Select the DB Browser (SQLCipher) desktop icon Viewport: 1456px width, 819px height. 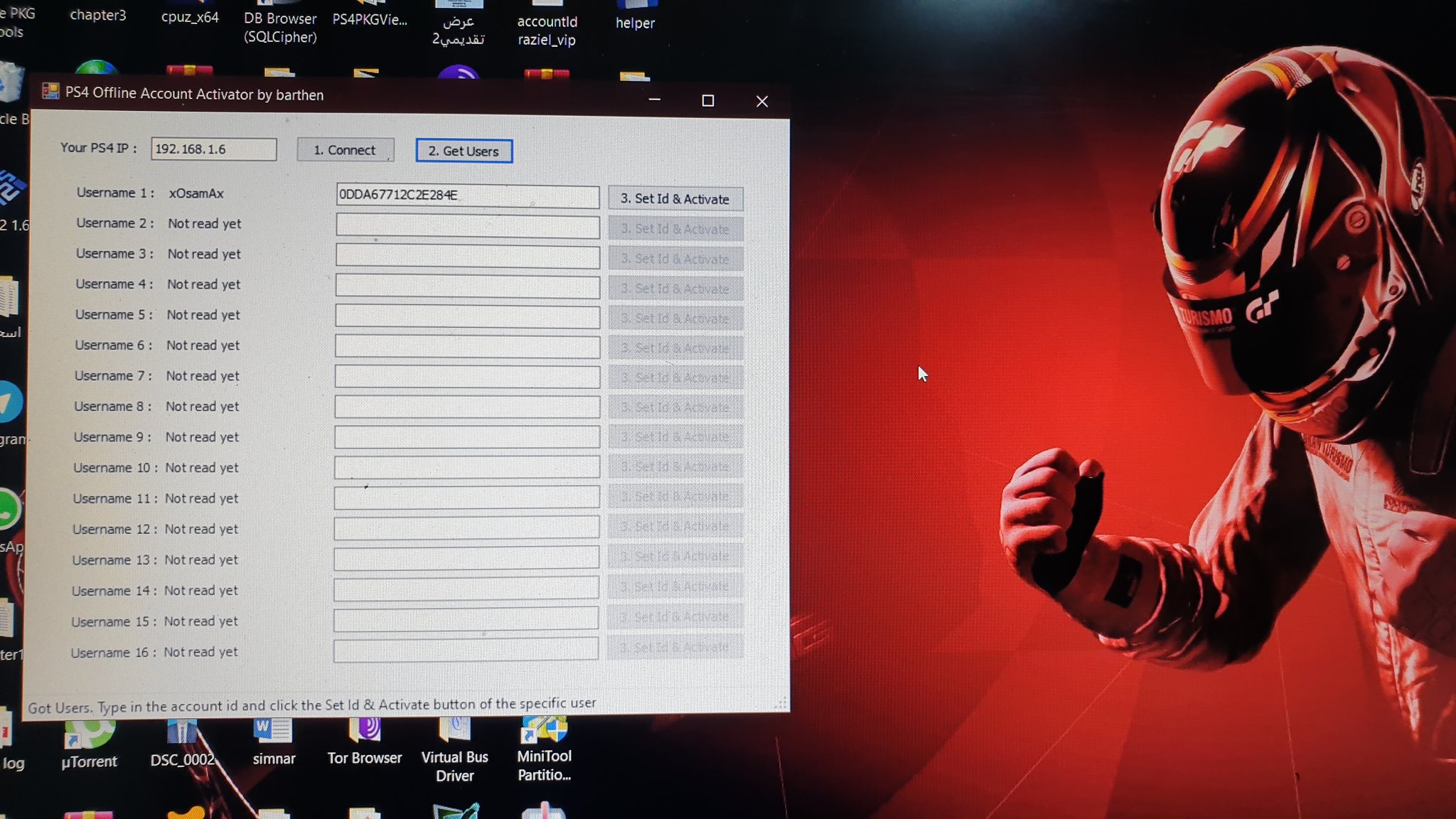[280, 23]
